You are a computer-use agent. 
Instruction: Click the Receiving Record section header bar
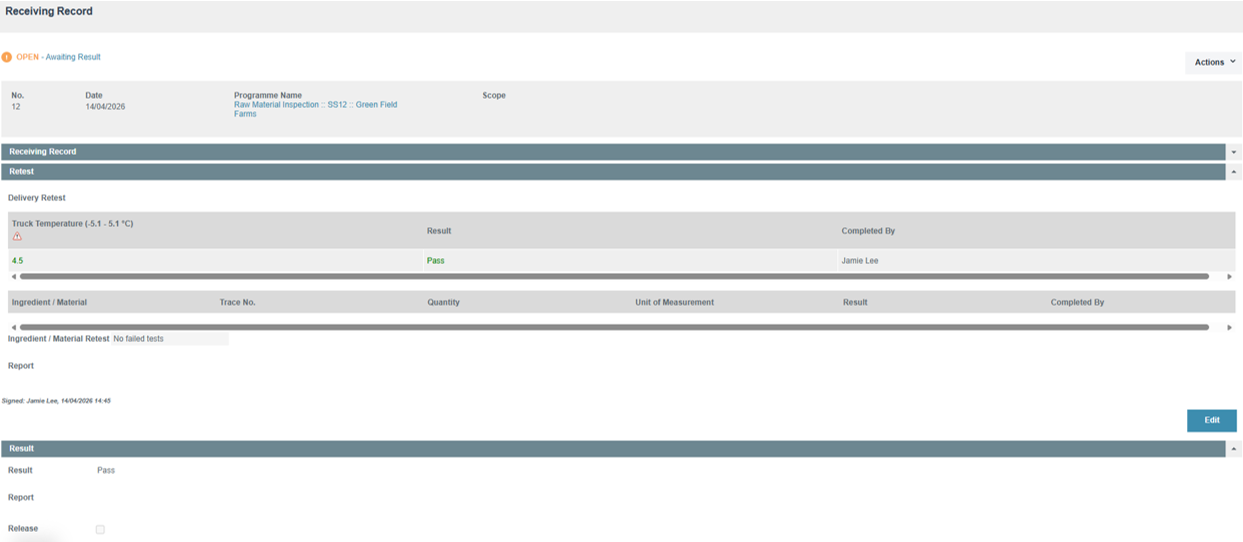(614, 152)
